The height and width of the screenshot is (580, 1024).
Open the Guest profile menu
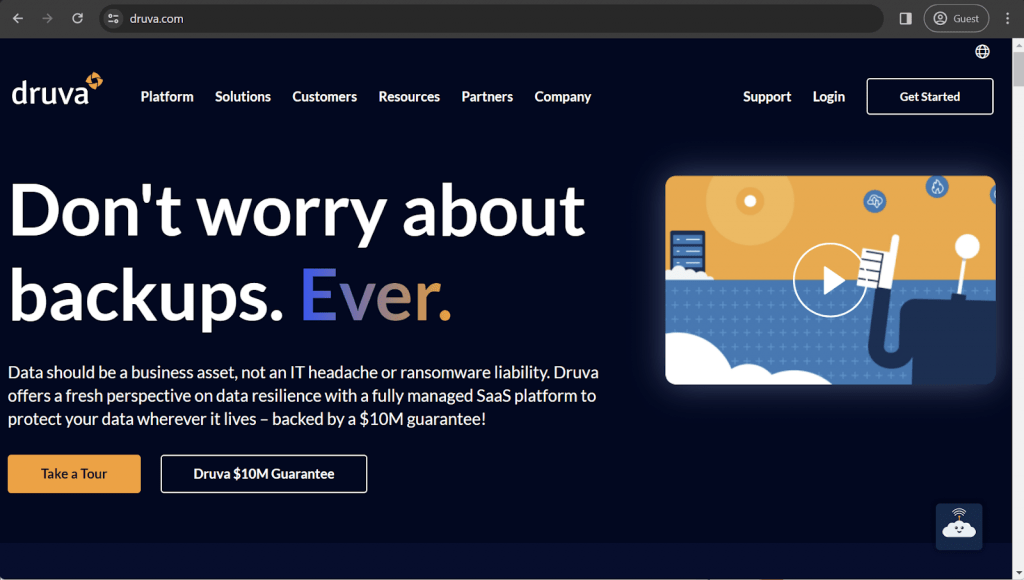[956, 18]
